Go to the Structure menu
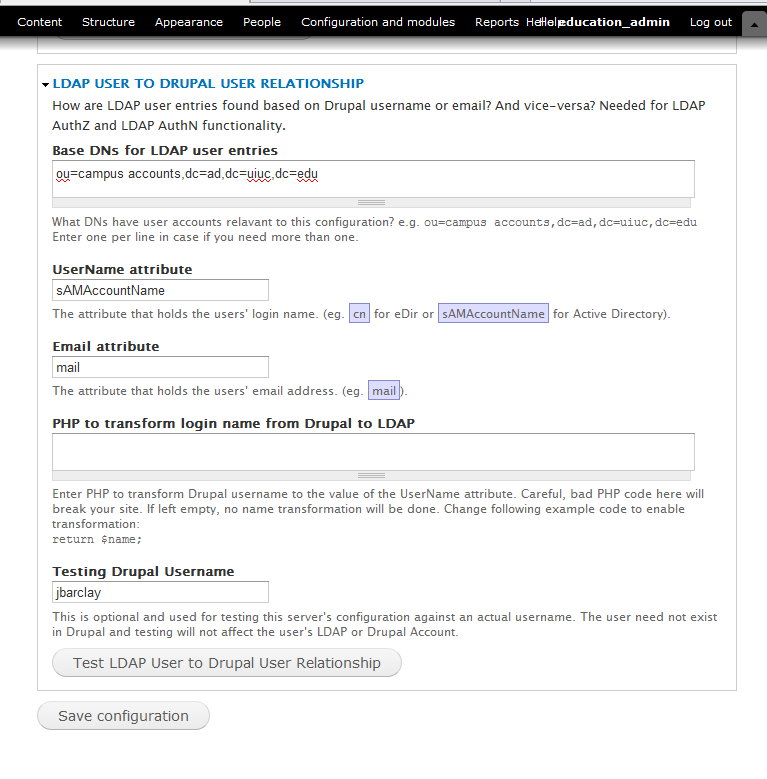The width and height of the screenshot is (767, 779). pos(108,22)
